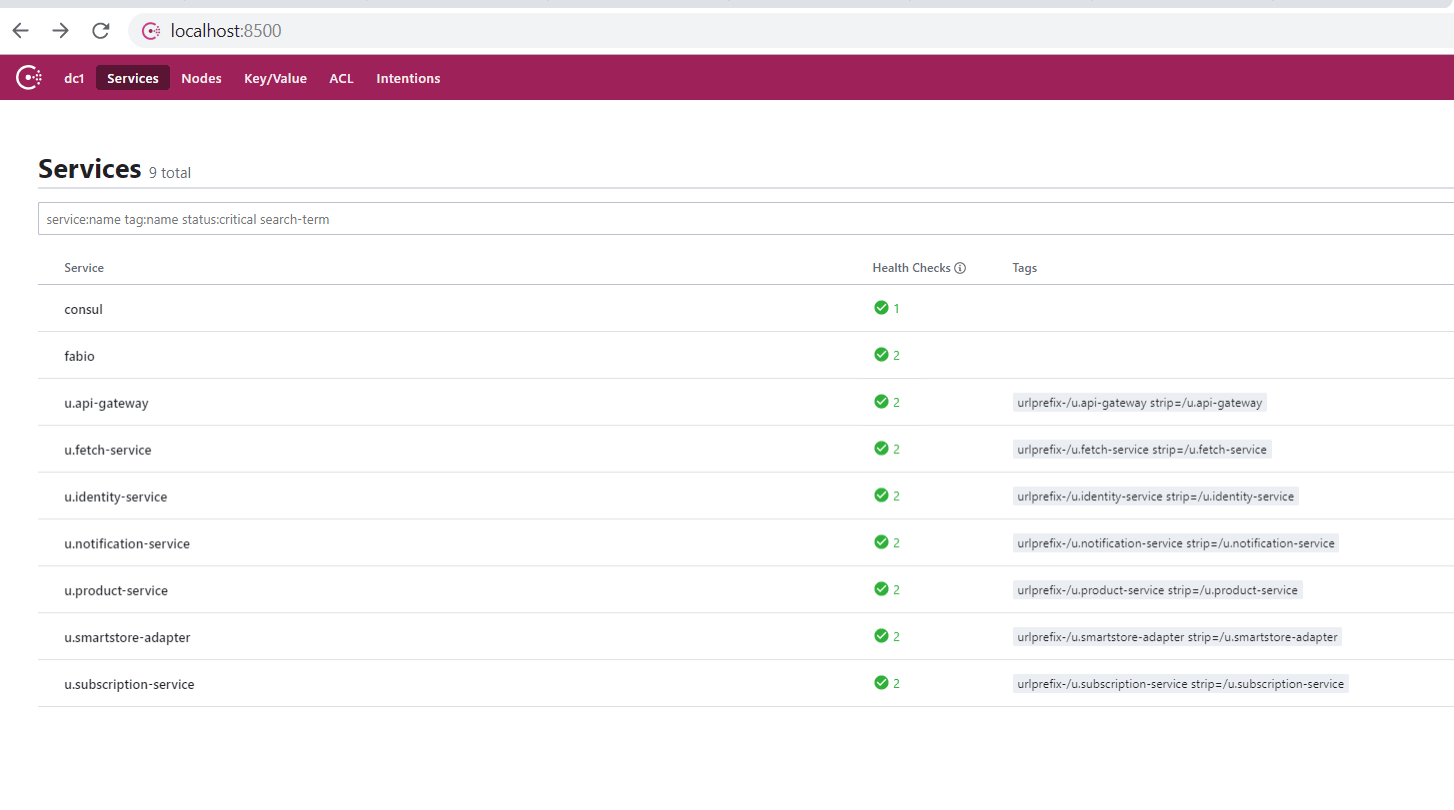Click the Tags column header
Viewport: 1454px width, 810px height.
[x=1024, y=268]
